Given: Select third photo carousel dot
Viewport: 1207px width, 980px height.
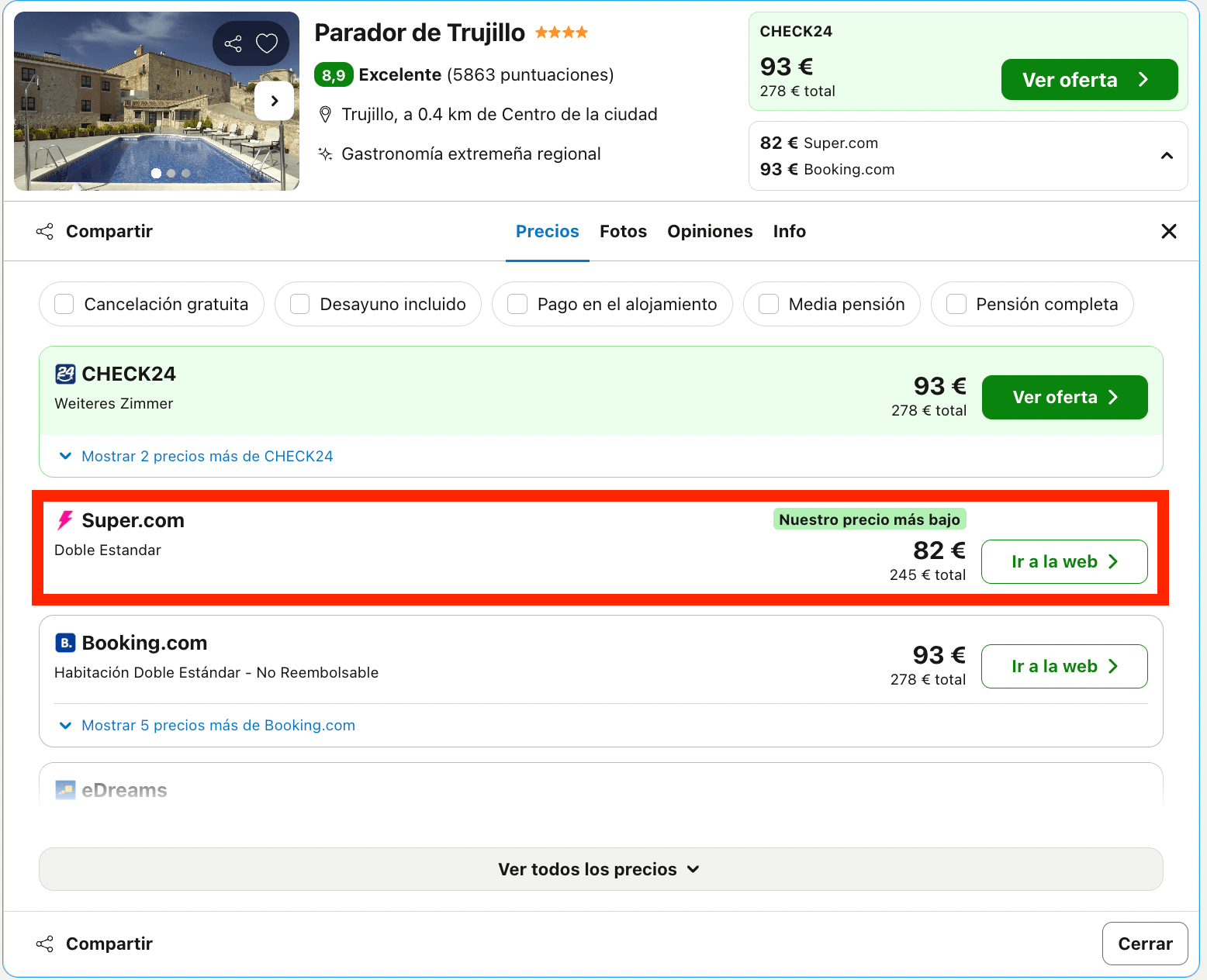Looking at the screenshot, I should tap(185, 173).
